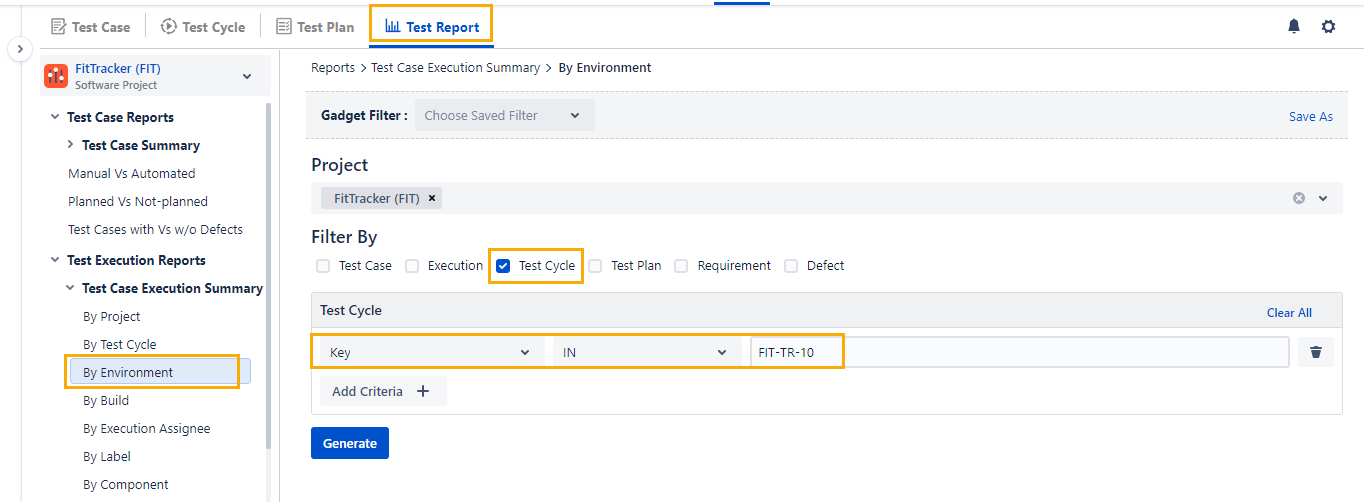Uncheck the Test Cycle filter checkbox
1364x502 pixels.
[x=503, y=266]
